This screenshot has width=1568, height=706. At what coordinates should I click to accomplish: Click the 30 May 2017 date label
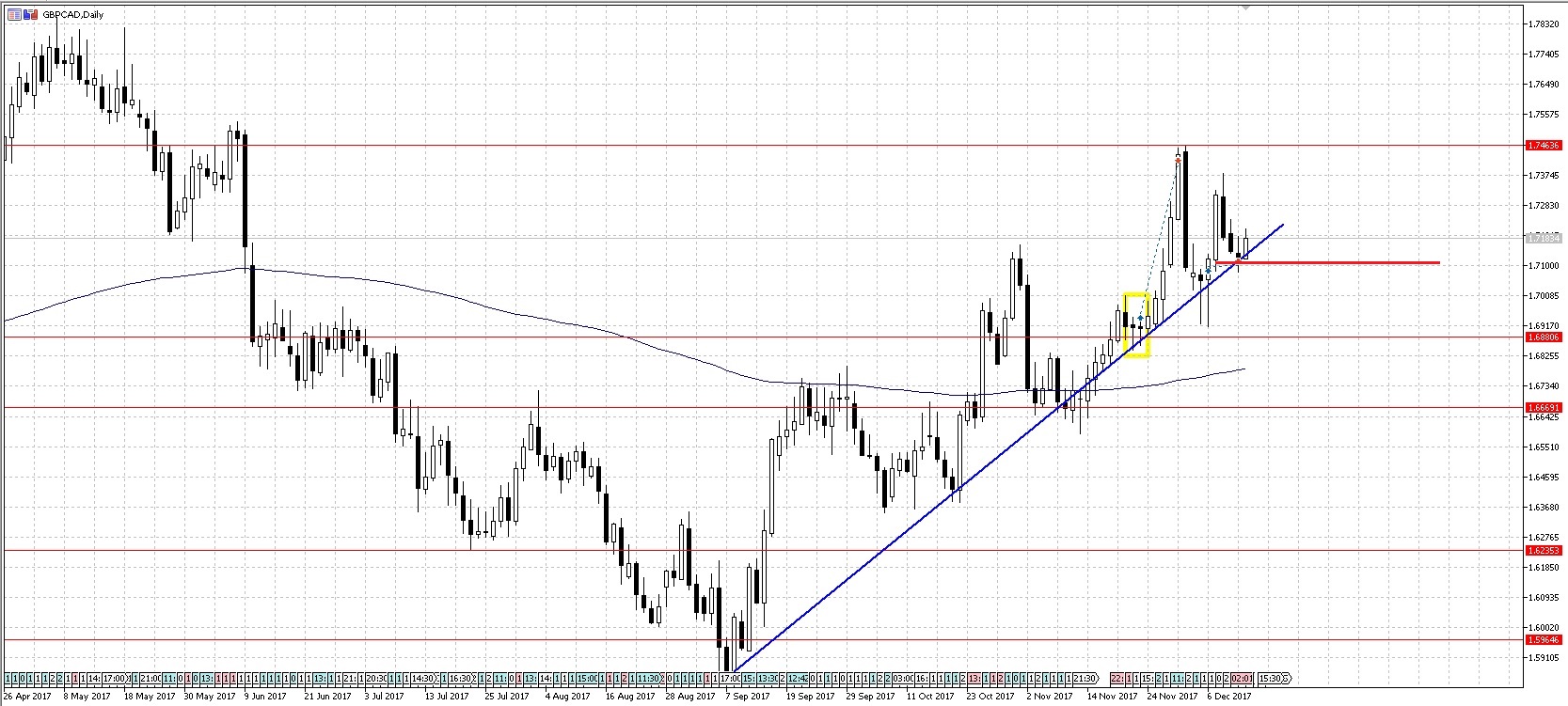208,697
